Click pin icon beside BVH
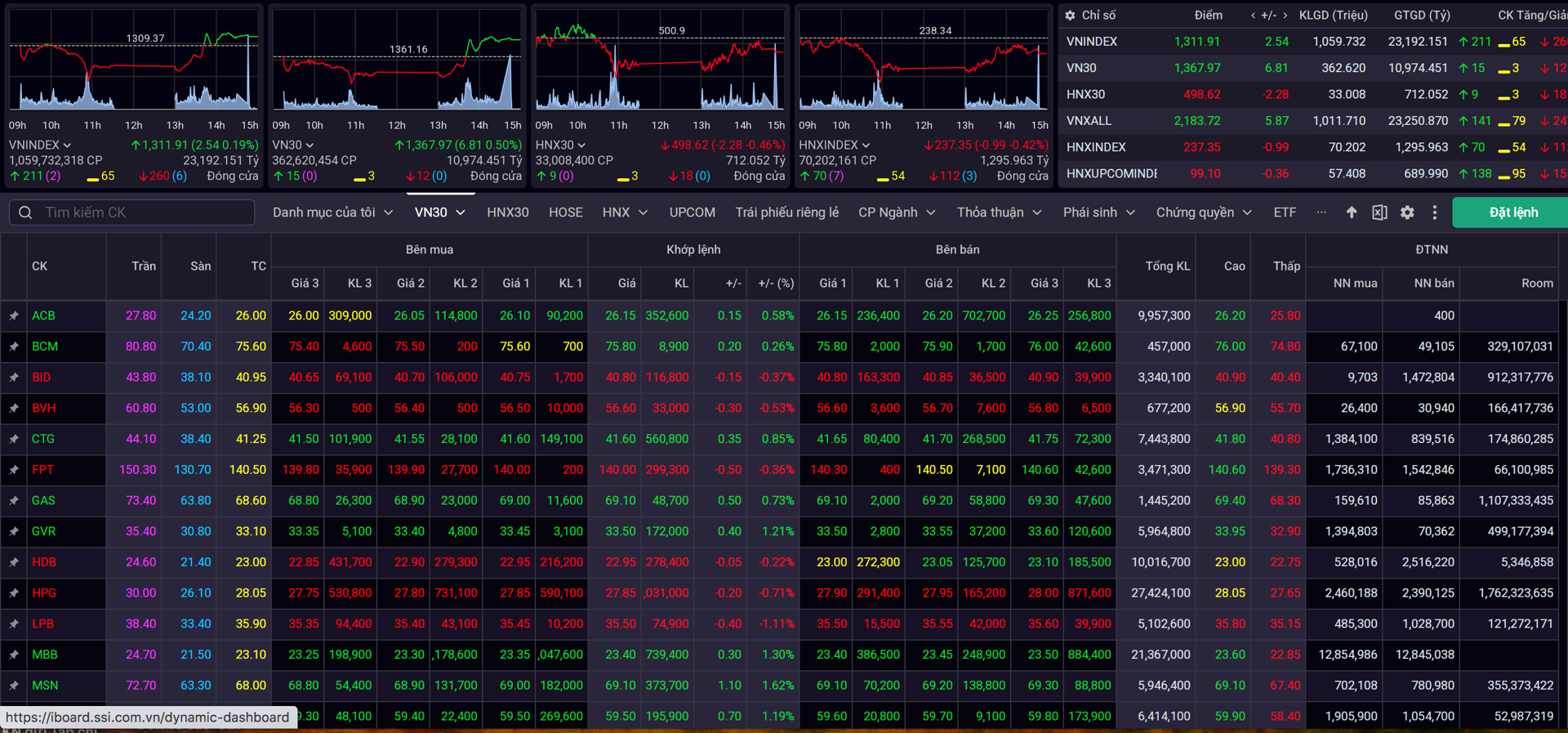The height and width of the screenshot is (733, 1568). click(14, 408)
